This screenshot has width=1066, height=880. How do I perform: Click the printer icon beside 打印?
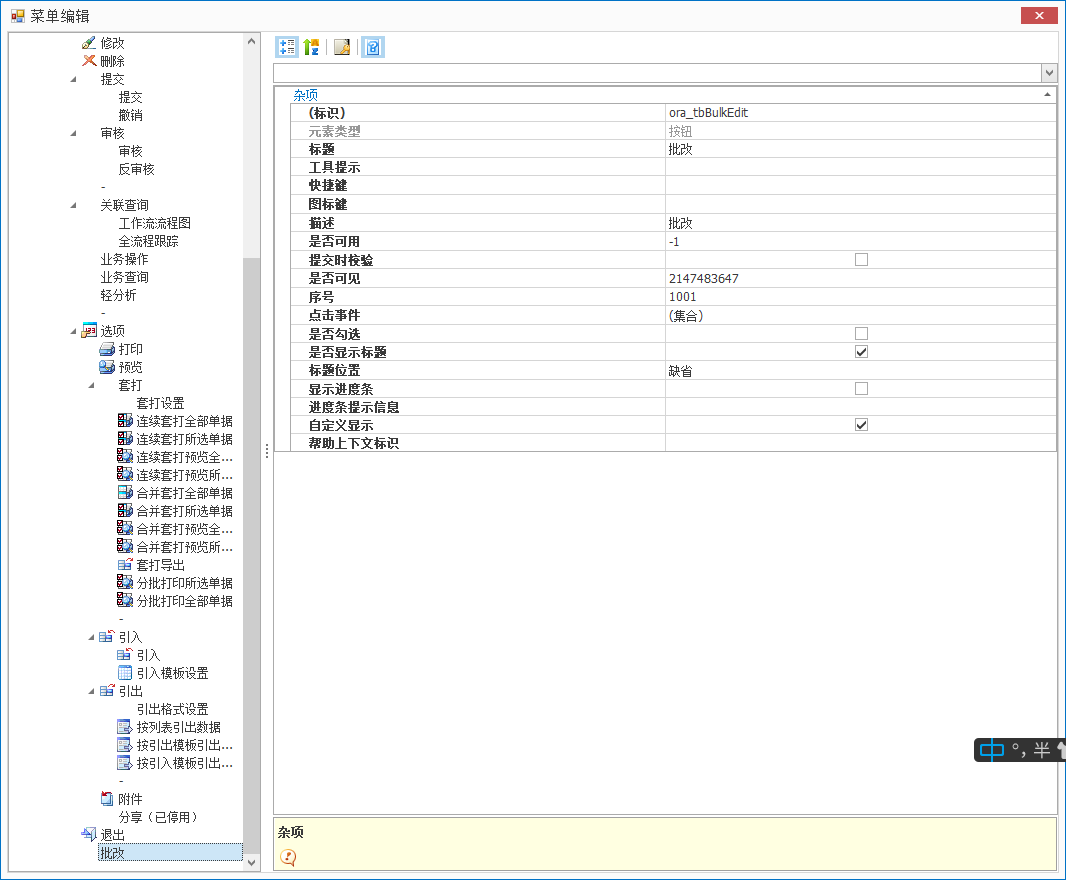click(x=107, y=349)
